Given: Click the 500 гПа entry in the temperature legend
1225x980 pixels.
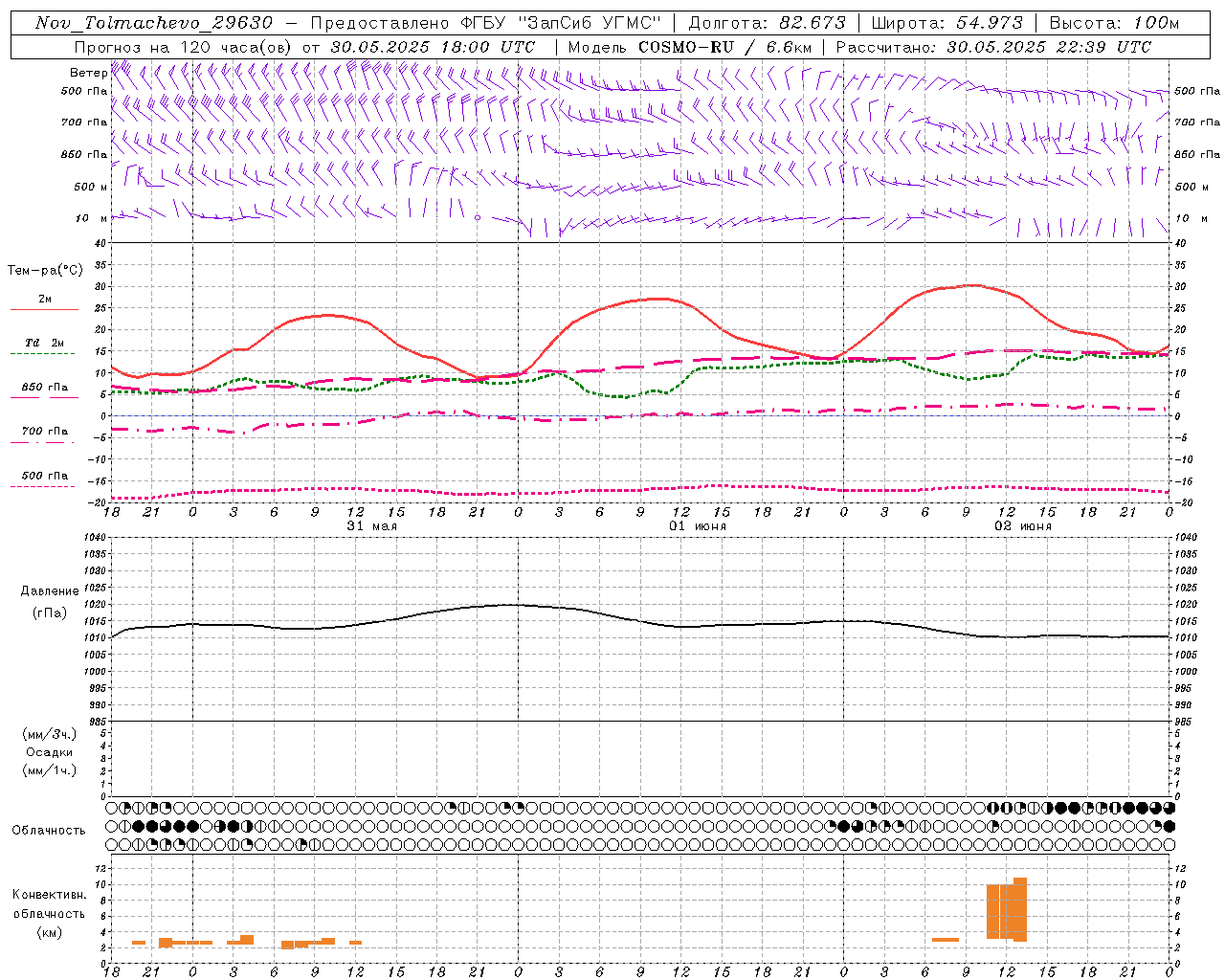Looking at the screenshot, I should tap(44, 476).
